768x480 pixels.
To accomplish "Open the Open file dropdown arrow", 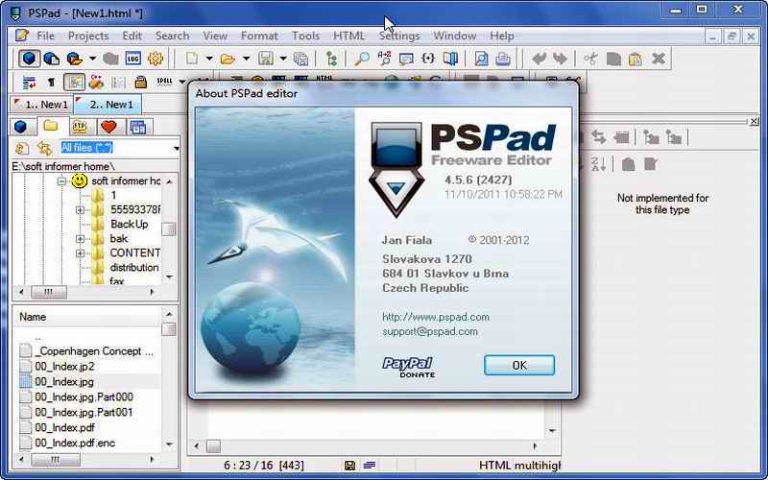I will pos(246,59).
